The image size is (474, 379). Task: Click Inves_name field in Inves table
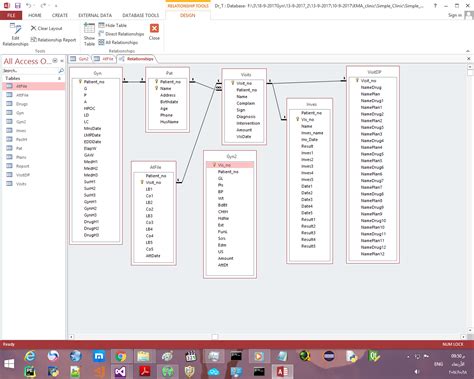[x=312, y=133]
